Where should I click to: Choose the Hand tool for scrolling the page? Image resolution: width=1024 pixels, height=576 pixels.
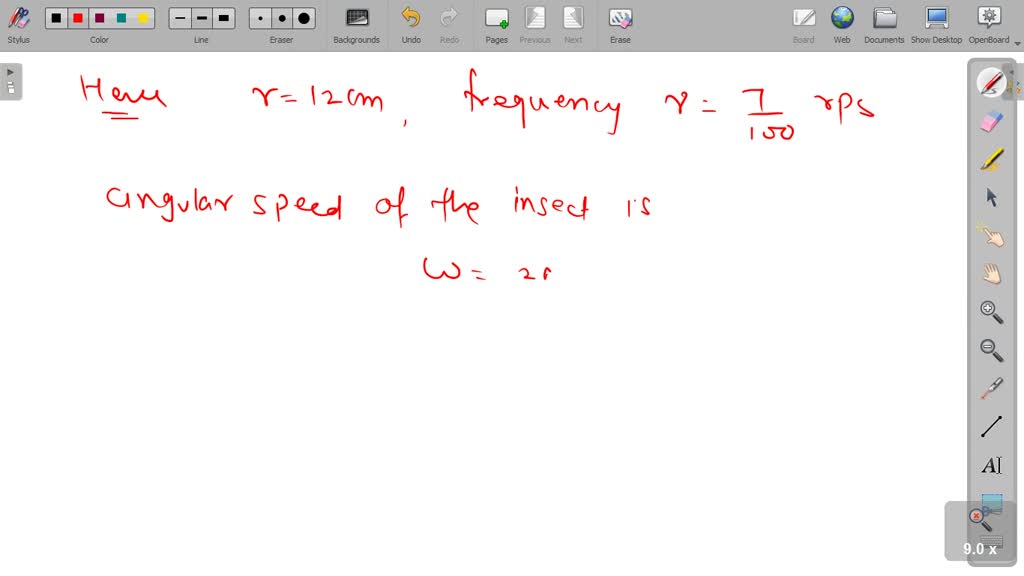[989, 274]
